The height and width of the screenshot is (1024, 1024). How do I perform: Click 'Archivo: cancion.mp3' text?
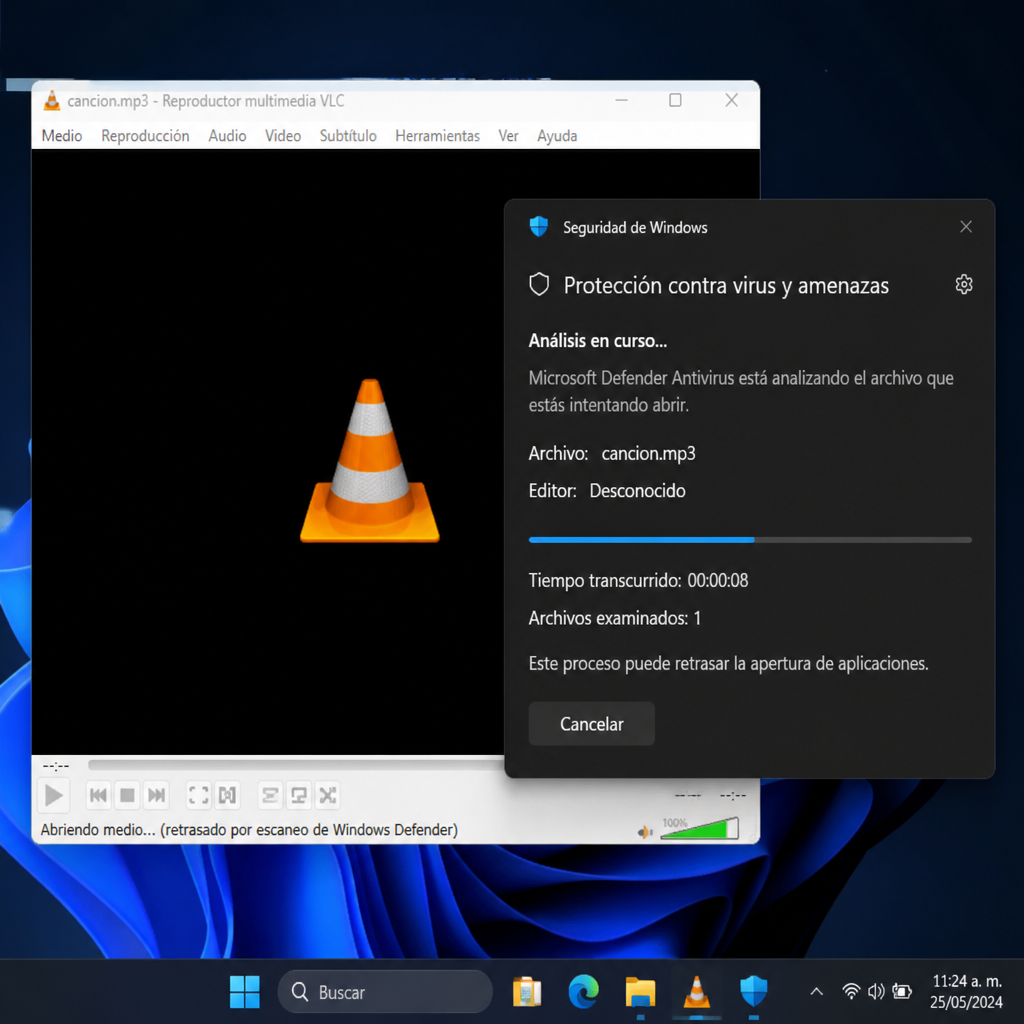[612, 453]
